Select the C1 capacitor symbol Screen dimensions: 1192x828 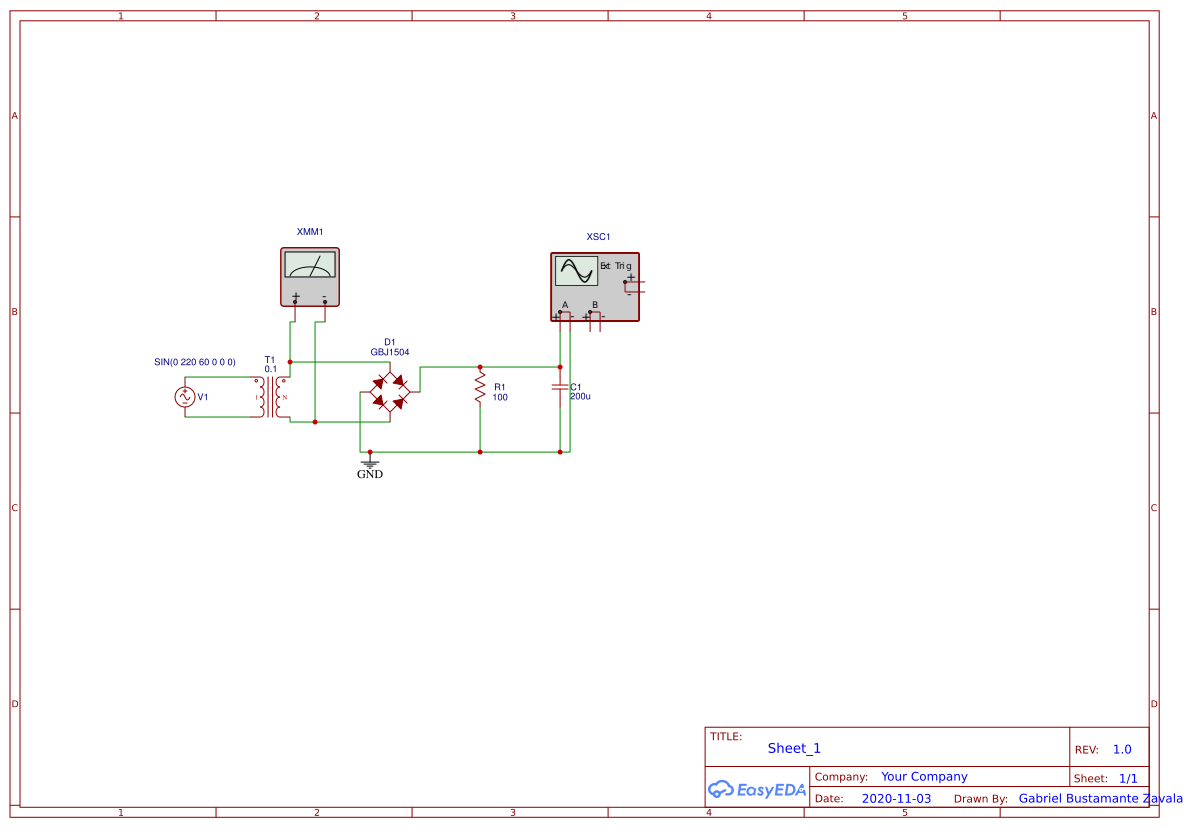click(x=560, y=387)
